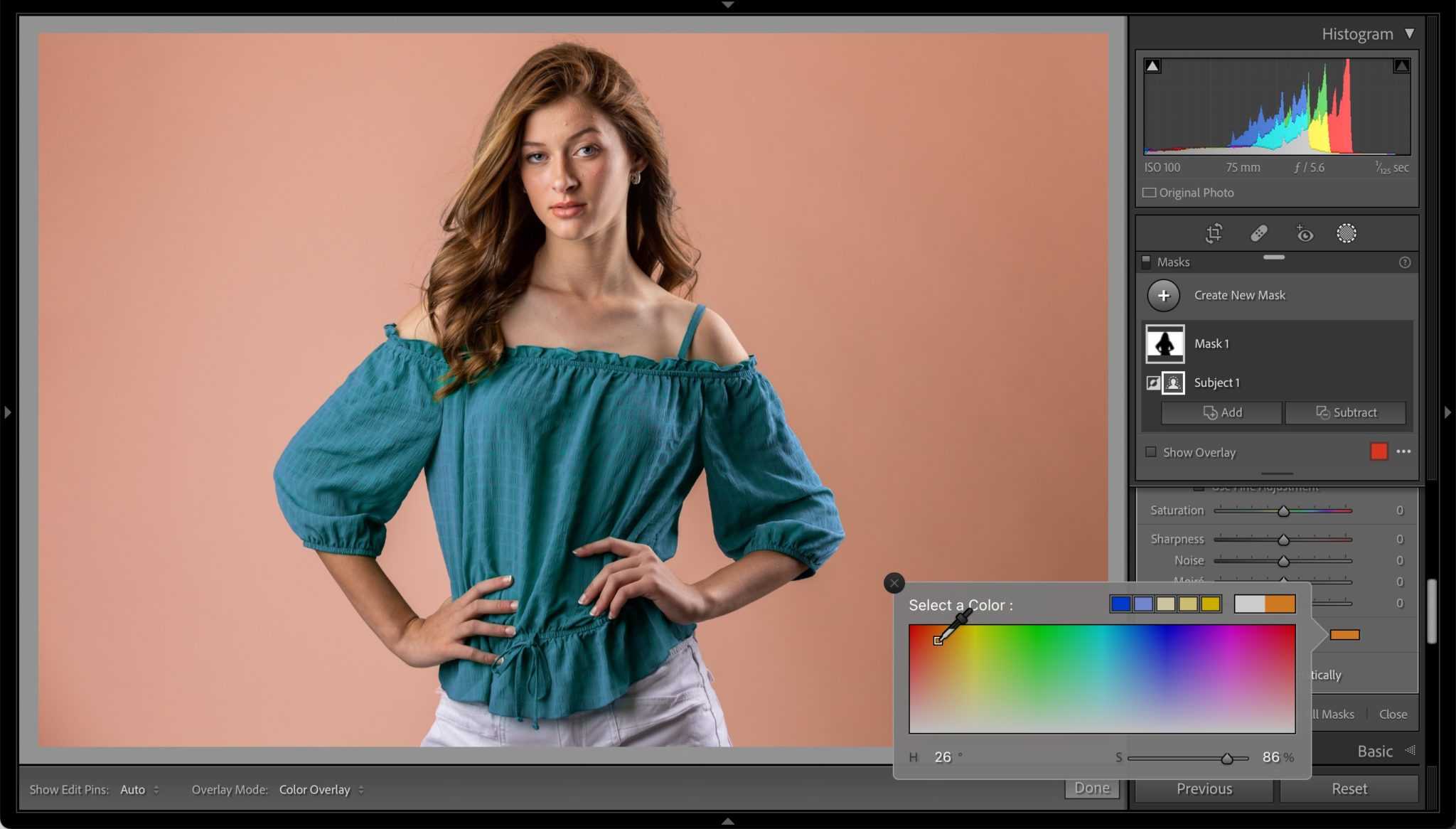The width and height of the screenshot is (1456, 829).
Task: Expand the Basic panel
Action: pos(1375,751)
